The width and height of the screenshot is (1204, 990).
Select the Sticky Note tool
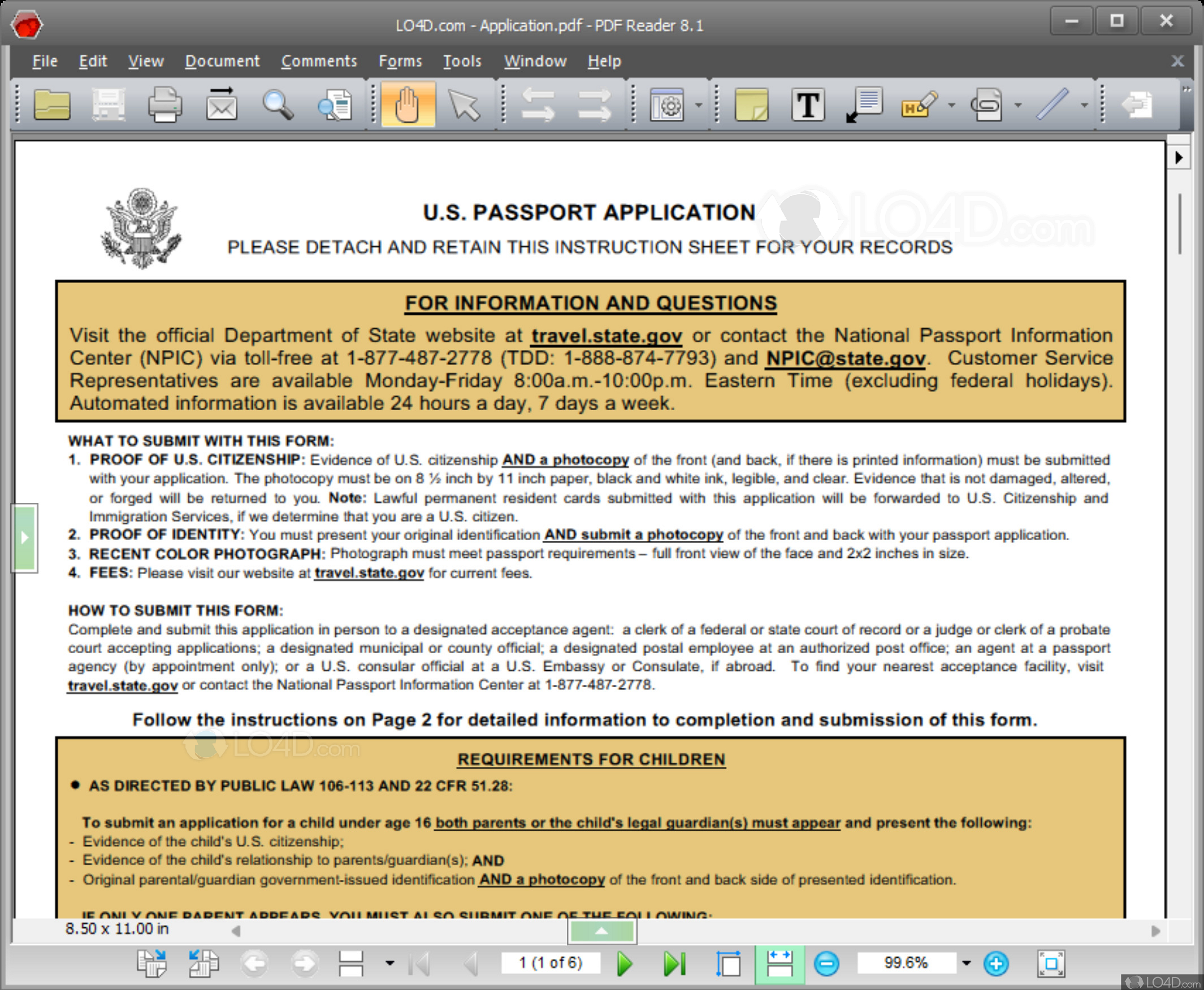[x=751, y=105]
